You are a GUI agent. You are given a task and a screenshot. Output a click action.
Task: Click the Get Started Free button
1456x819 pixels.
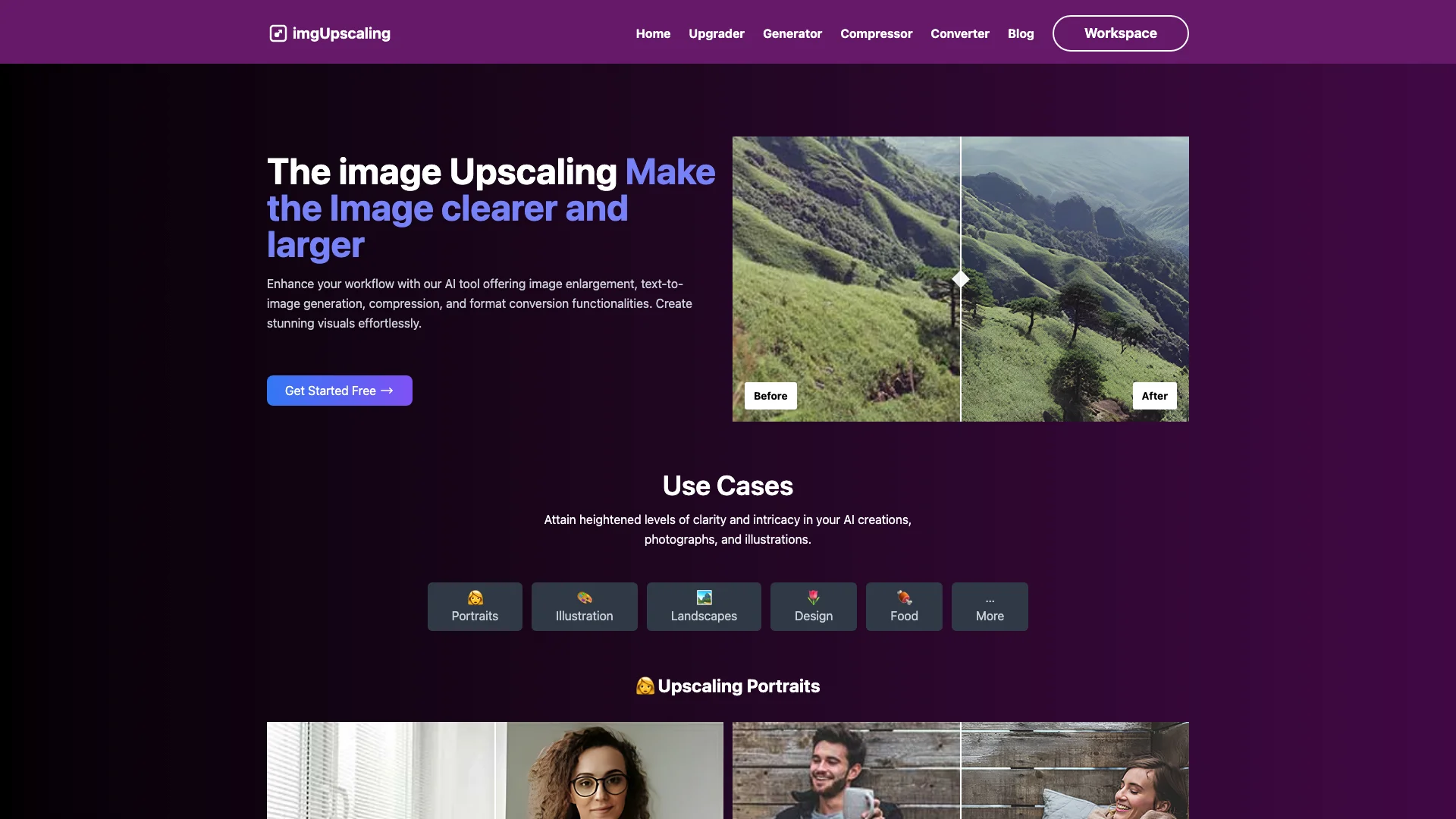pyautogui.click(x=339, y=390)
